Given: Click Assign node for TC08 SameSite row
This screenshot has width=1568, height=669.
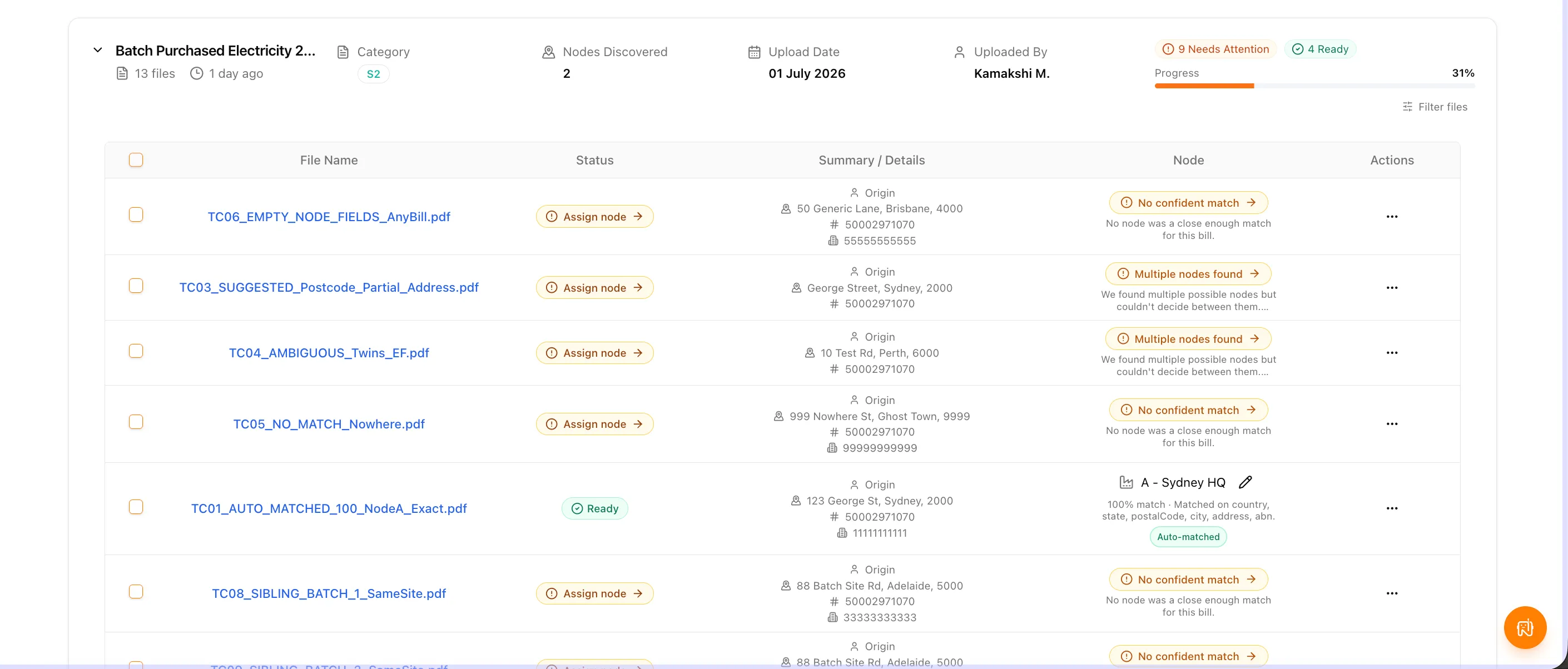Looking at the screenshot, I should [x=595, y=594].
